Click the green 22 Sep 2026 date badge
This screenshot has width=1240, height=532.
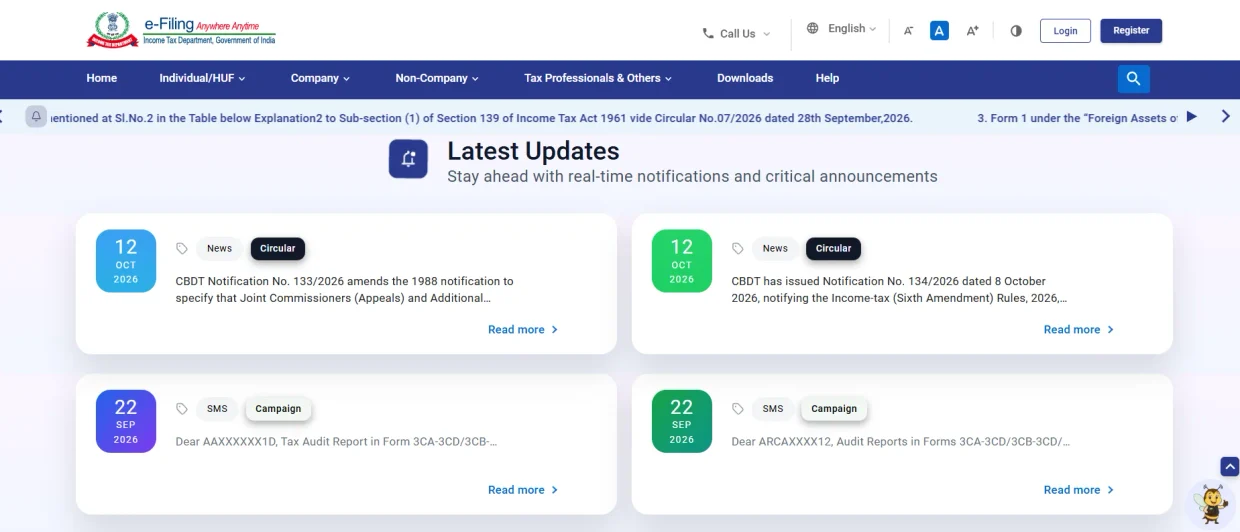682,421
